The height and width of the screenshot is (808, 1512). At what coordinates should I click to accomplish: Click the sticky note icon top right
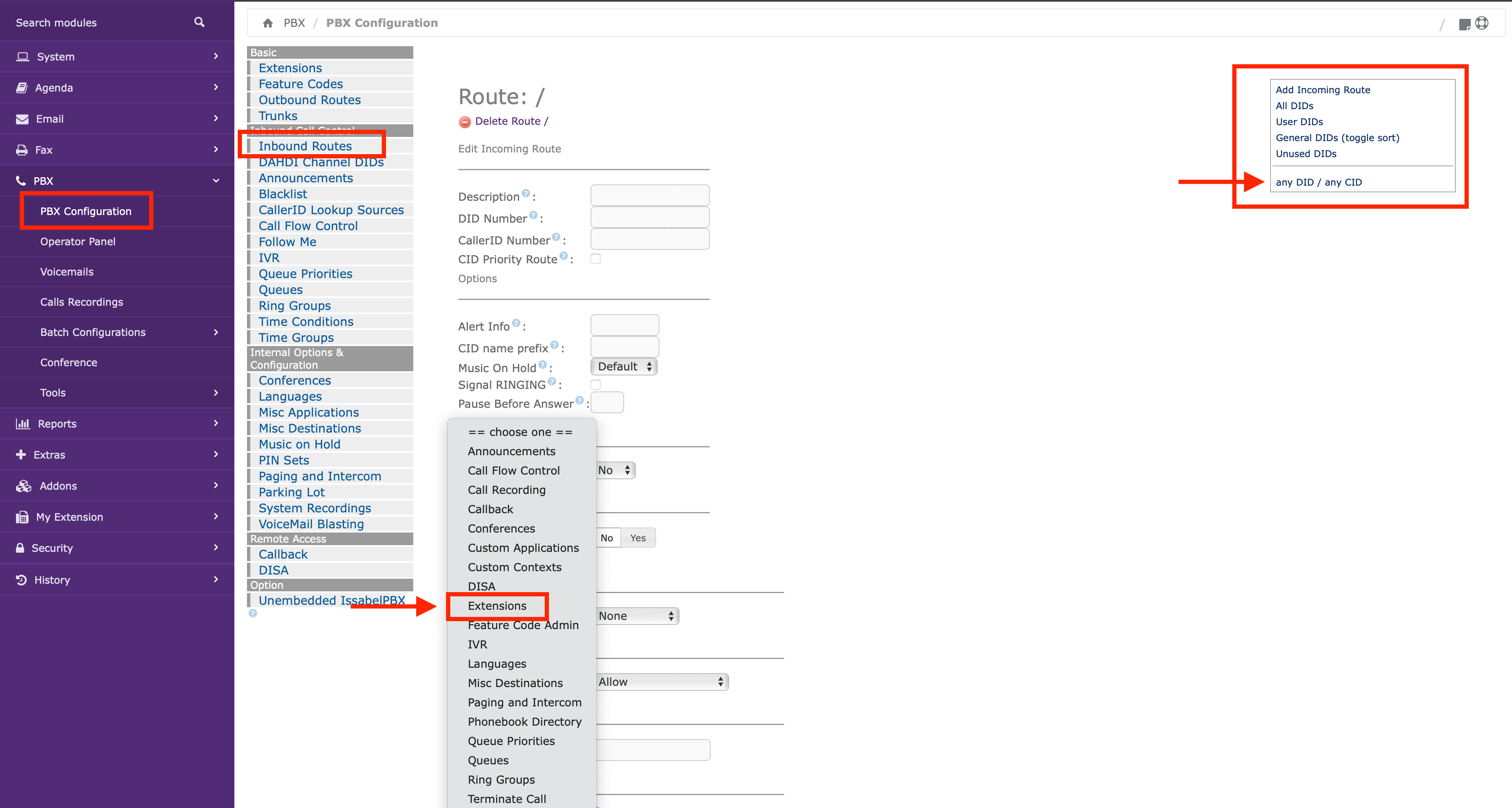pyautogui.click(x=1465, y=24)
